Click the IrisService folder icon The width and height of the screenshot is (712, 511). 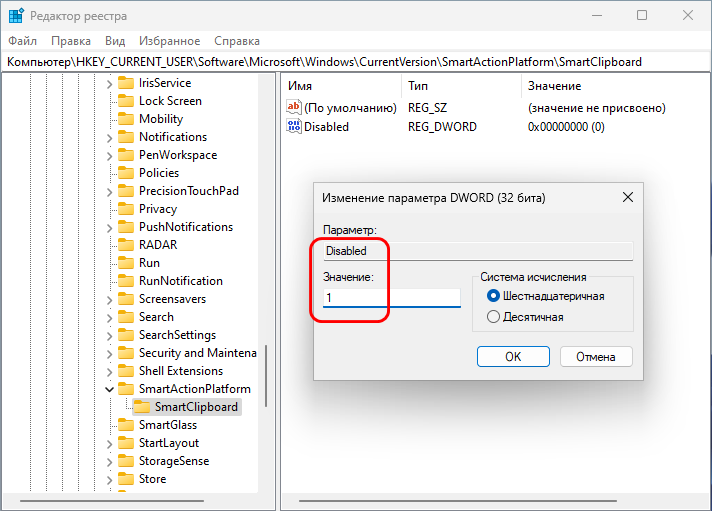(x=126, y=83)
